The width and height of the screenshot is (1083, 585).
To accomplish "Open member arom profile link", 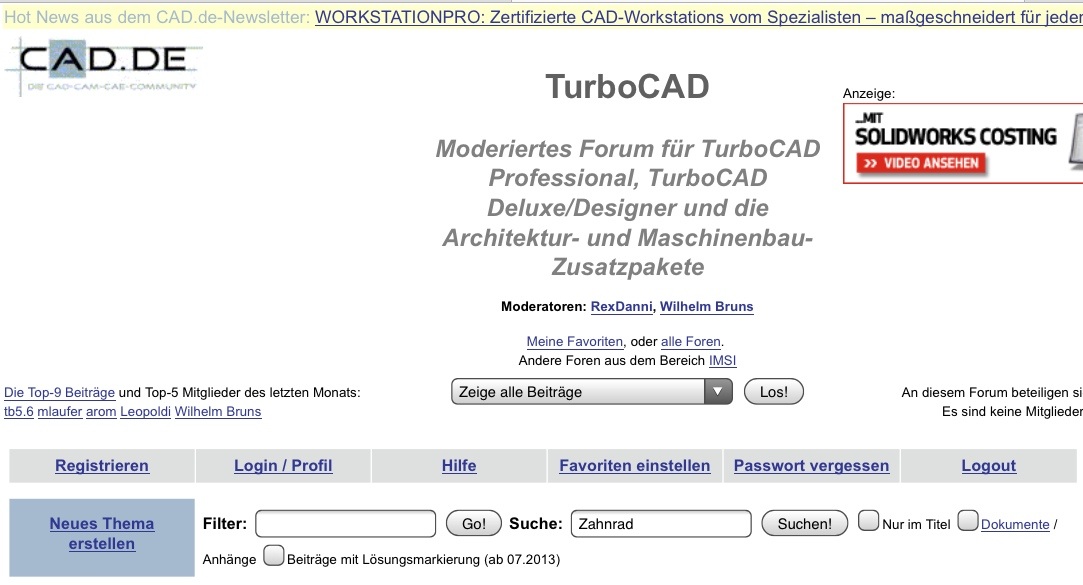I will 101,412.
